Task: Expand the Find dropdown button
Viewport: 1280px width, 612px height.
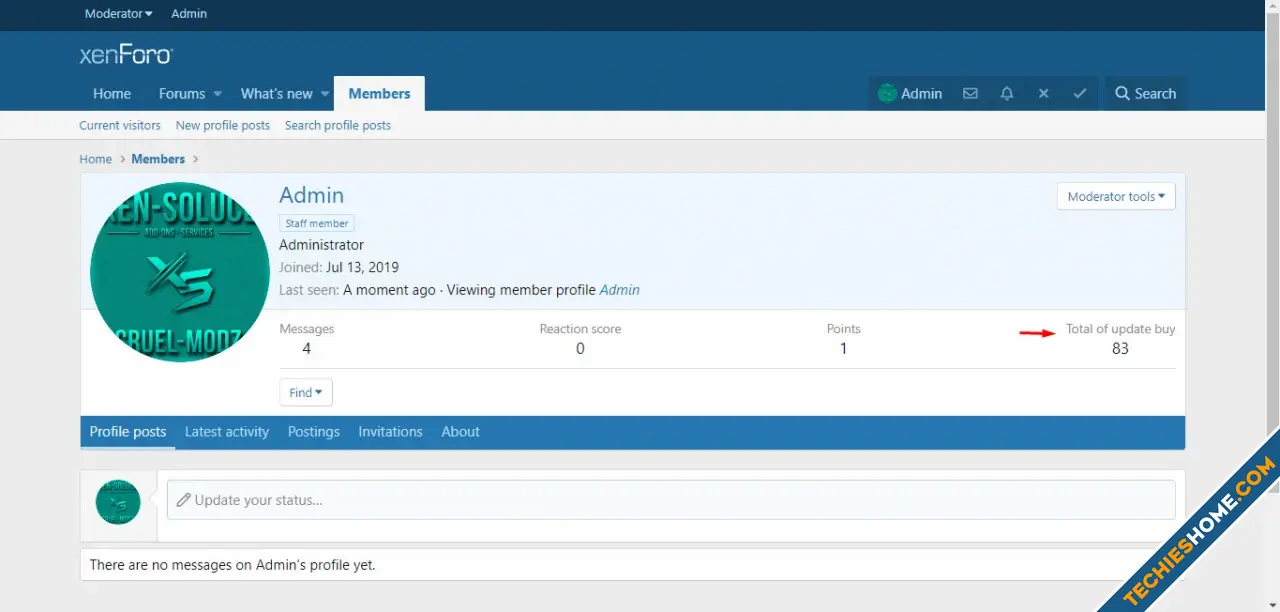Action: [305, 393]
